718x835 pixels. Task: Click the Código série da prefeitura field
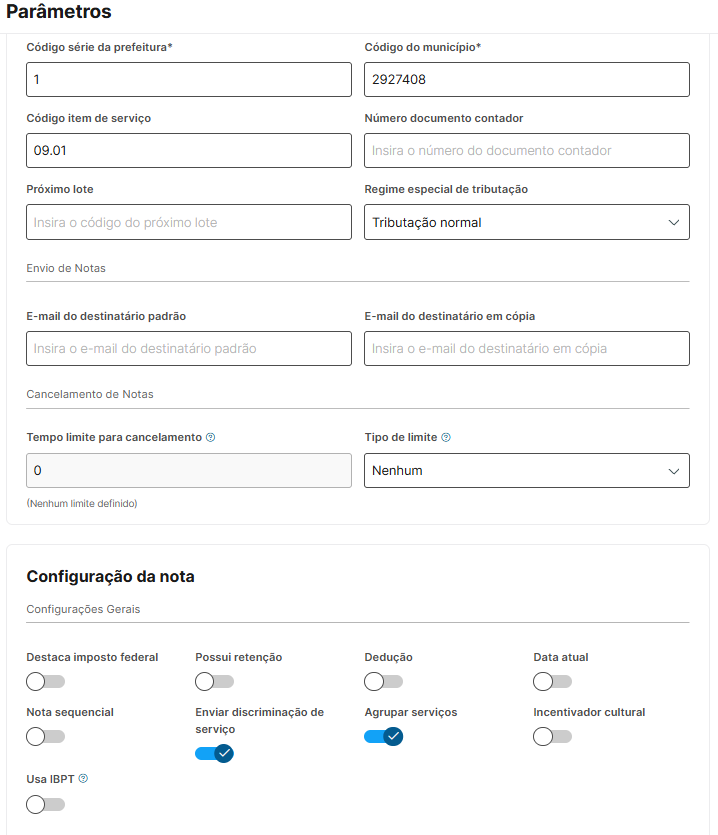coord(189,80)
